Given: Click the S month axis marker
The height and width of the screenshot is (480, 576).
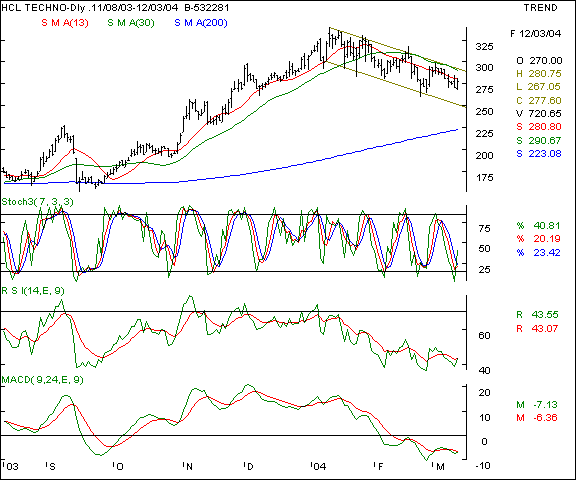Looking at the screenshot, I should tap(51, 466).
